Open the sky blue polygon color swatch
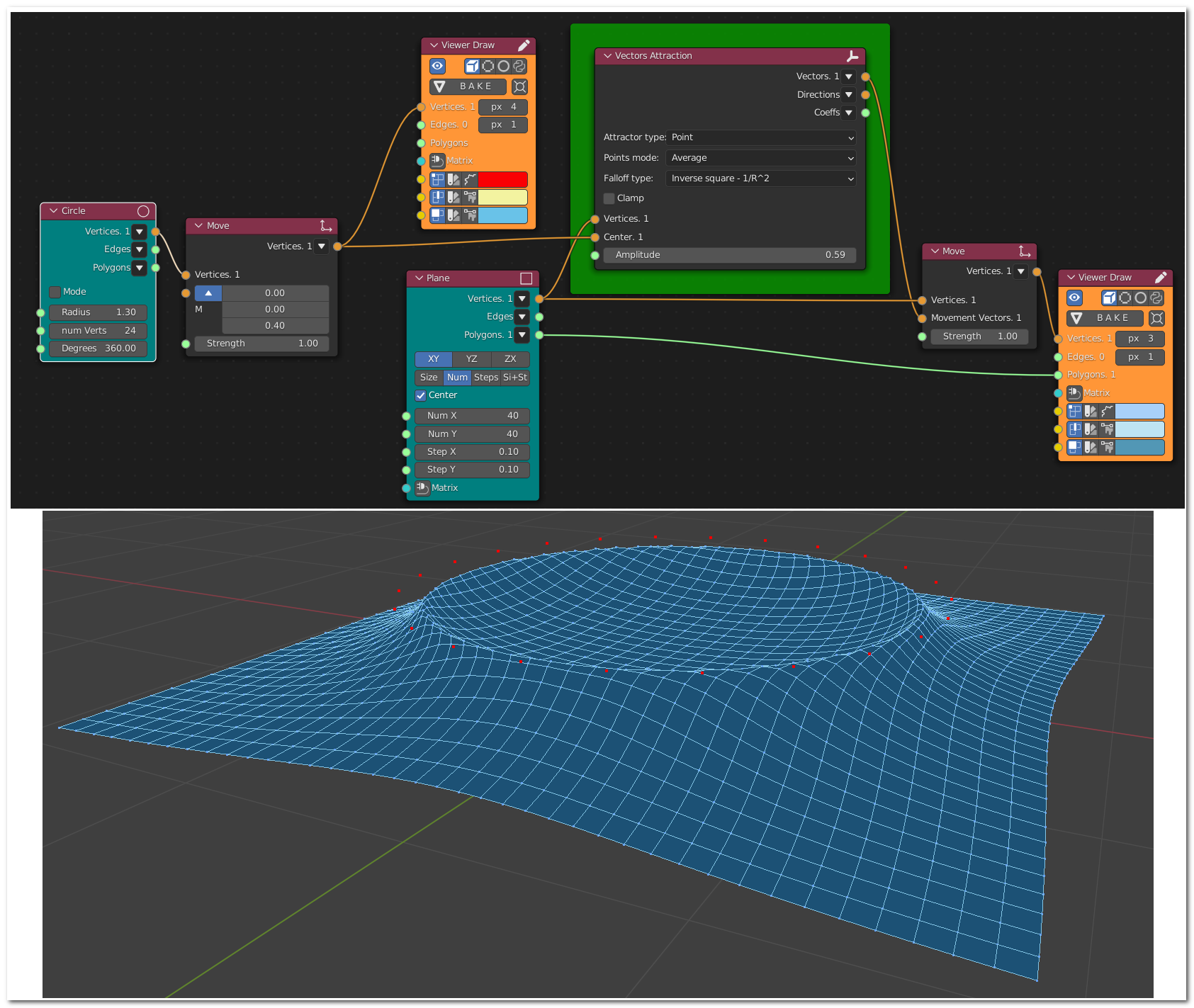 point(503,215)
